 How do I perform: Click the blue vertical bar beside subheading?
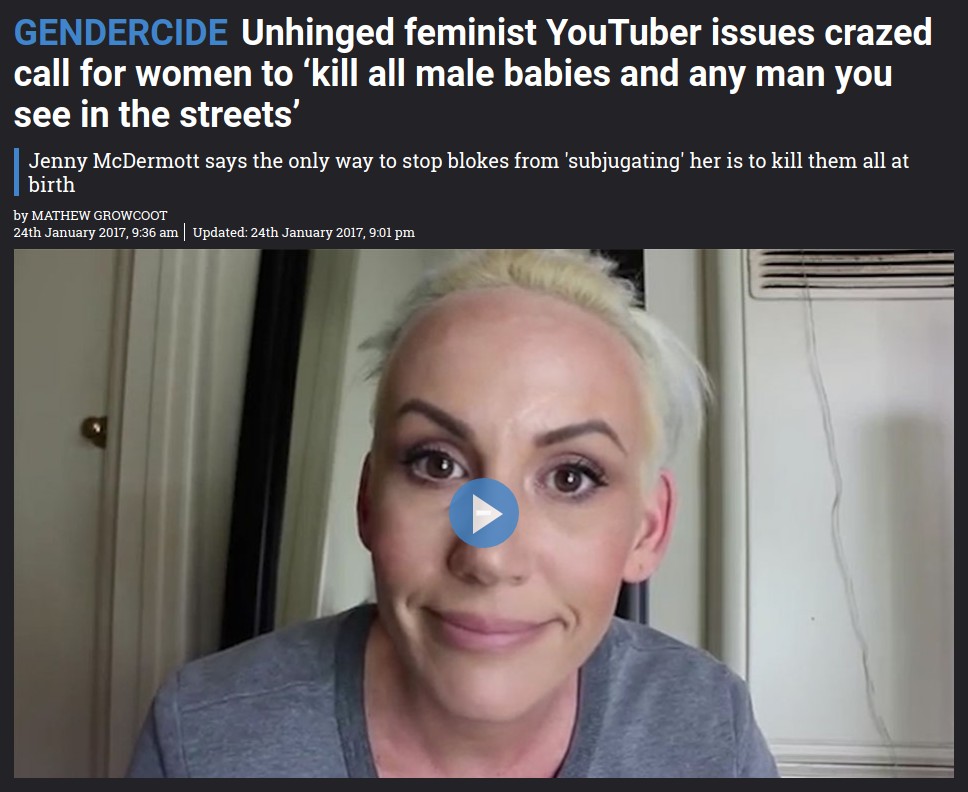[x=17, y=172]
